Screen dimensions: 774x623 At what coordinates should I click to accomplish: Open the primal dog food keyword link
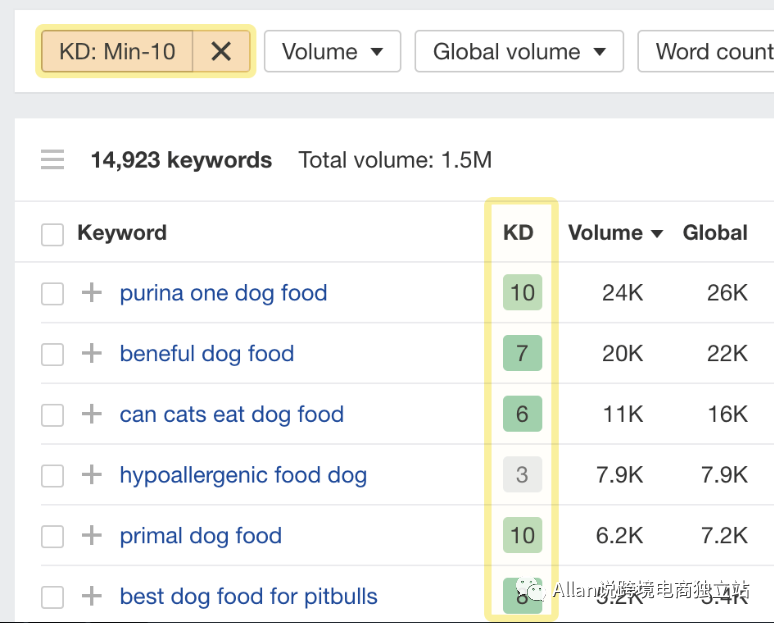[x=200, y=536]
